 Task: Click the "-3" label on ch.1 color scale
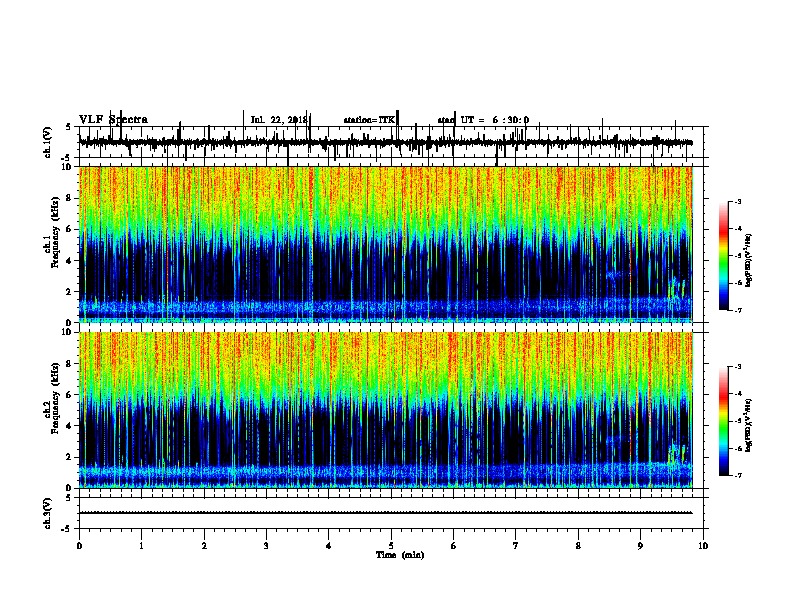pos(738,202)
